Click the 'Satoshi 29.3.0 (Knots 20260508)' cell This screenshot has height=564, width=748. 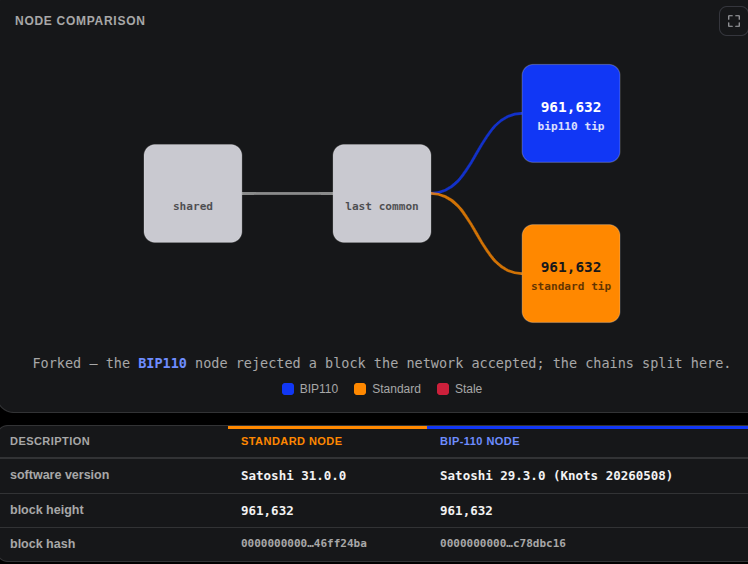tap(556, 476)
